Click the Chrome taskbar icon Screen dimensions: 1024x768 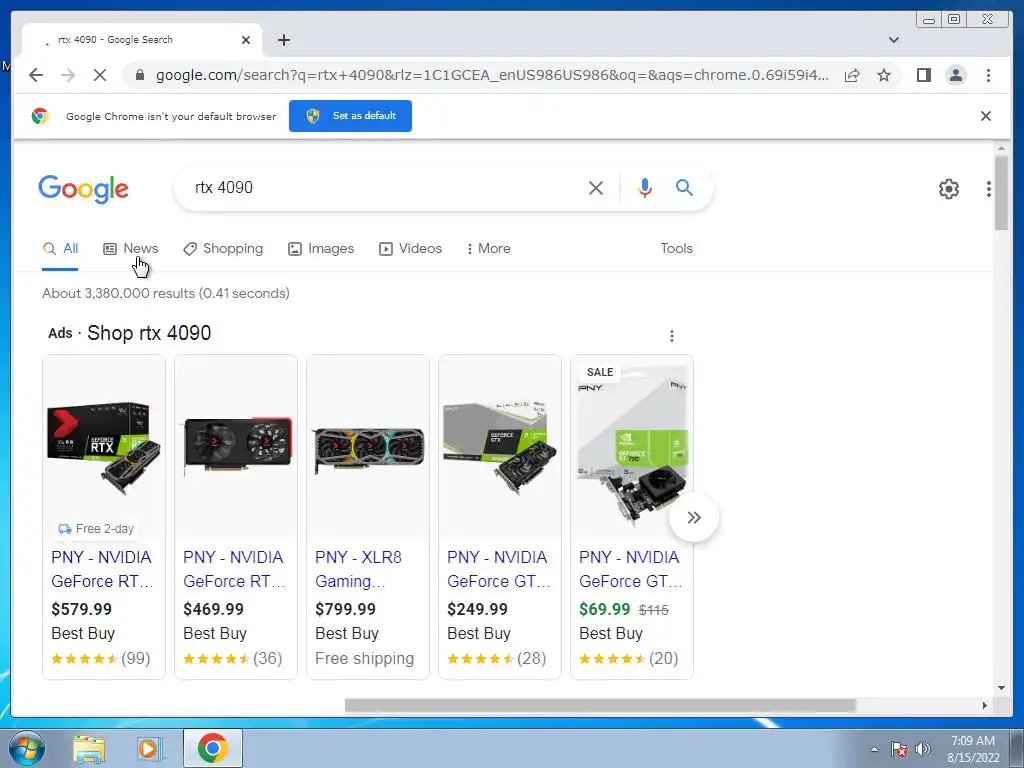click(213, 748)
